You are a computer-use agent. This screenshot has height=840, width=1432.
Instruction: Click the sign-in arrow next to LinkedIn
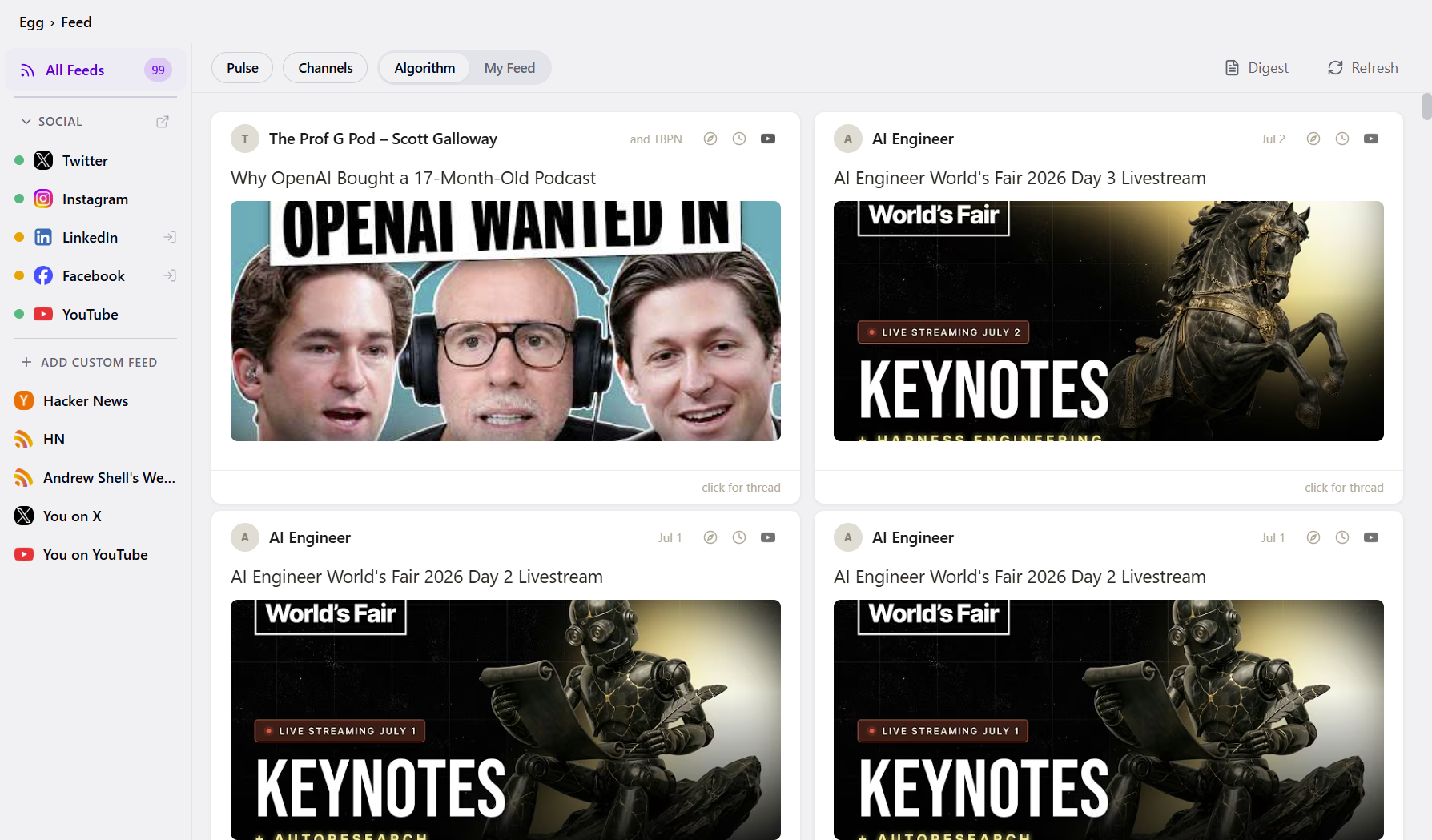click(170, 237)
